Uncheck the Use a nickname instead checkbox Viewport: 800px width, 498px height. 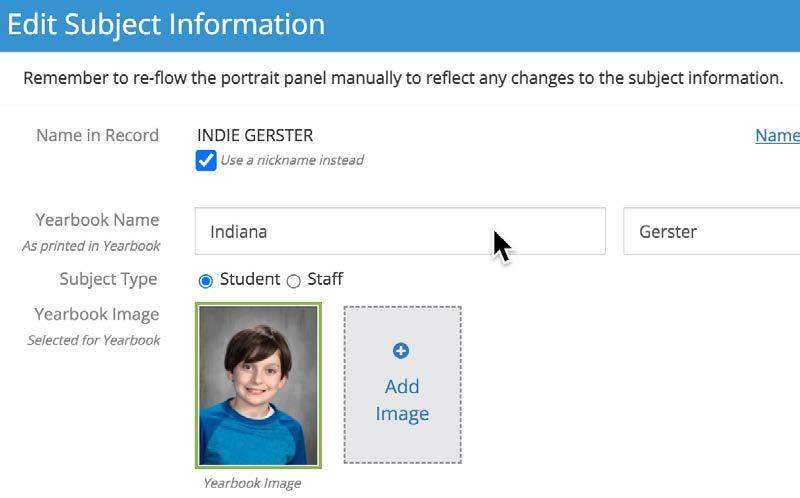click(x=206, y=160)
